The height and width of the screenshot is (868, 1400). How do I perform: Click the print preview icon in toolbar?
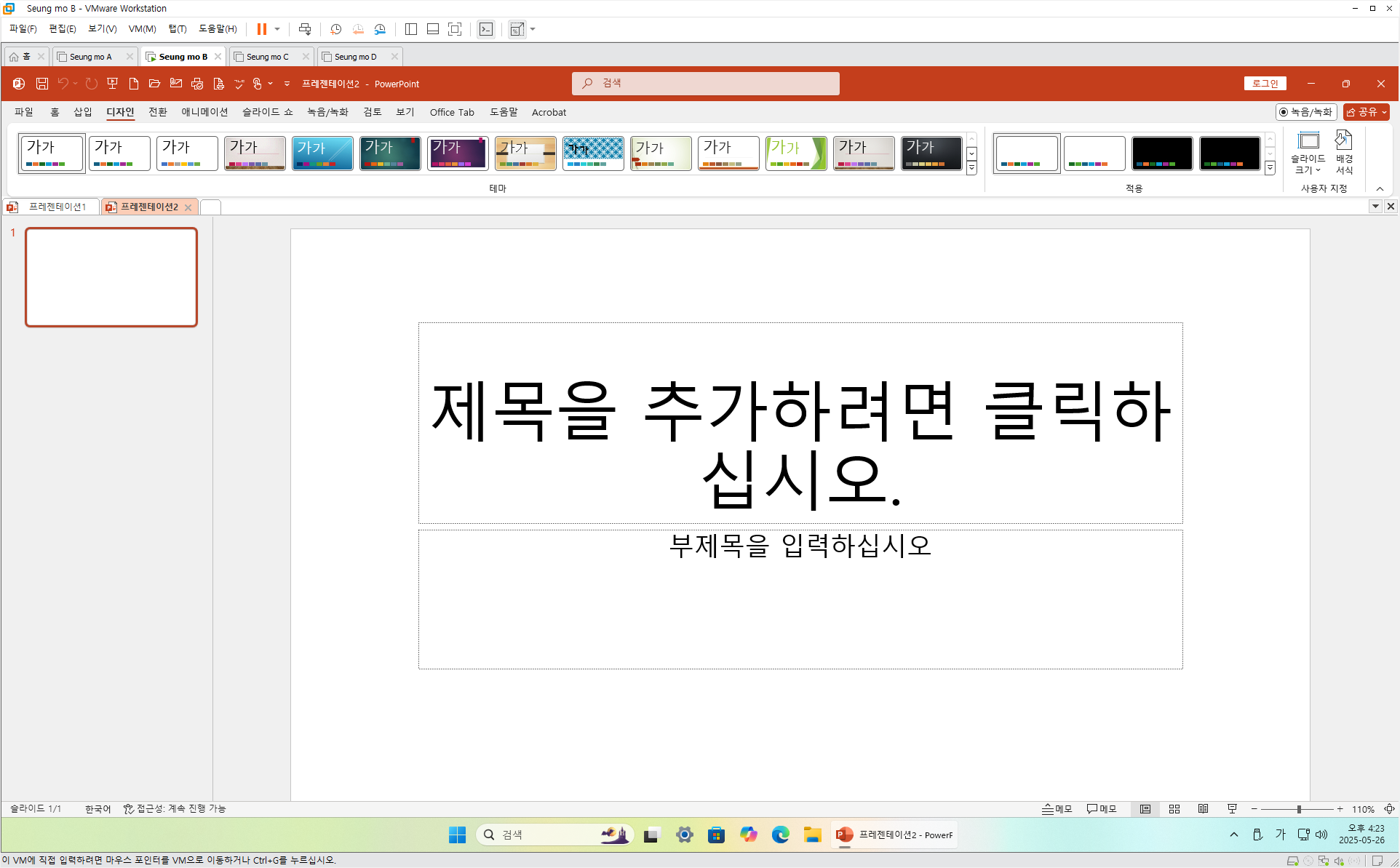pyautogui.click(x=218, y=84)
